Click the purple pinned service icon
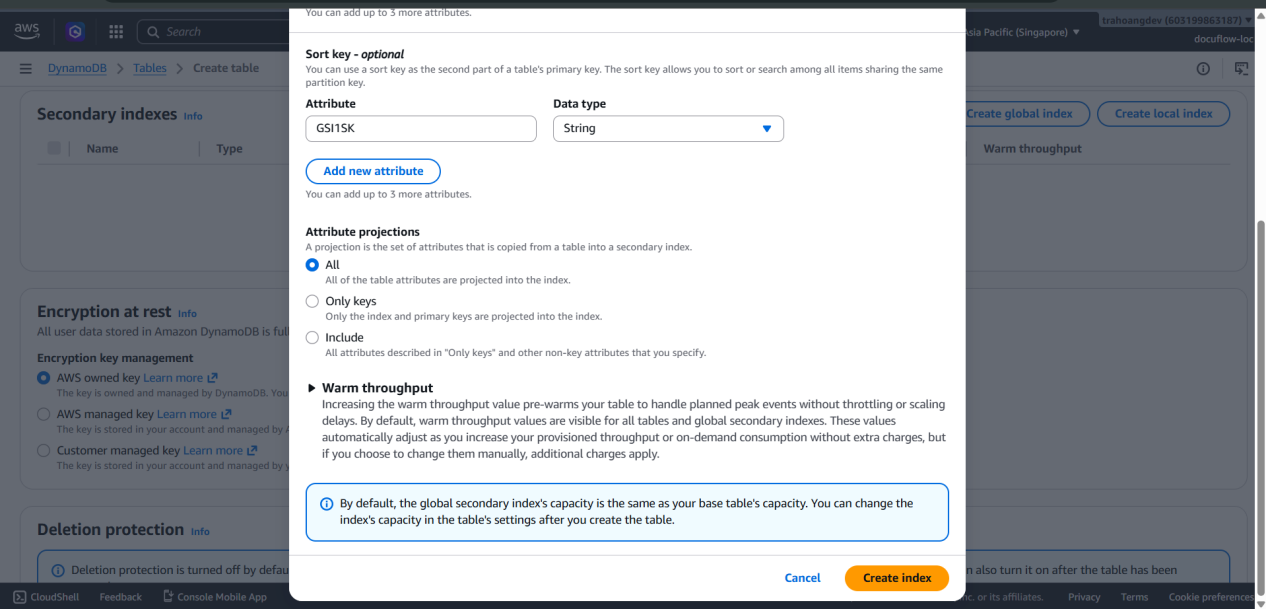 (75, 32)
